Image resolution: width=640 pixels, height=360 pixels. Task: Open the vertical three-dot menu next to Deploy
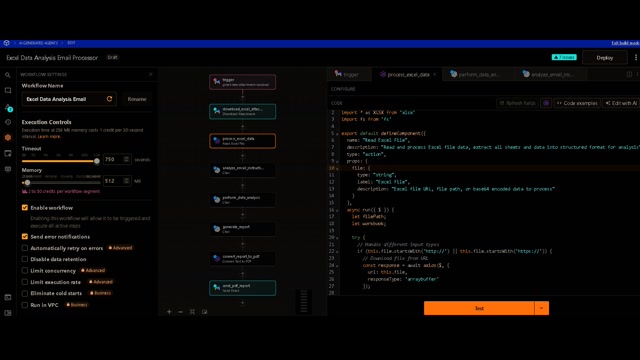coord(636,58)
